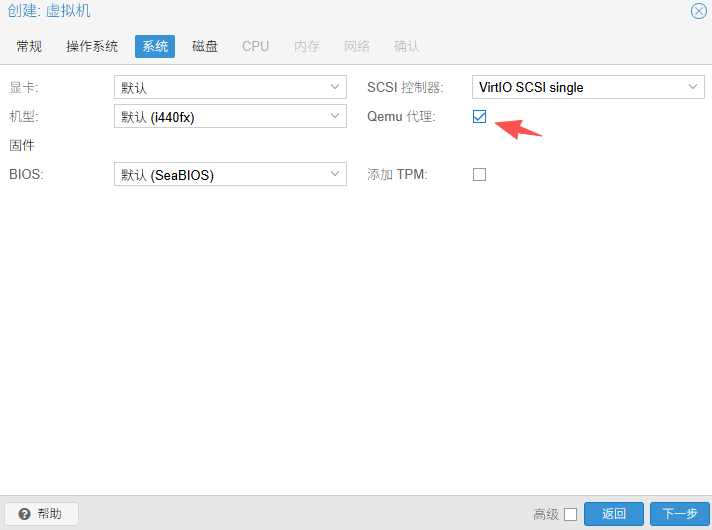Switch to the 常规 tab
The height and width of the screenshot is (530, 712).
tap(30, 46)
